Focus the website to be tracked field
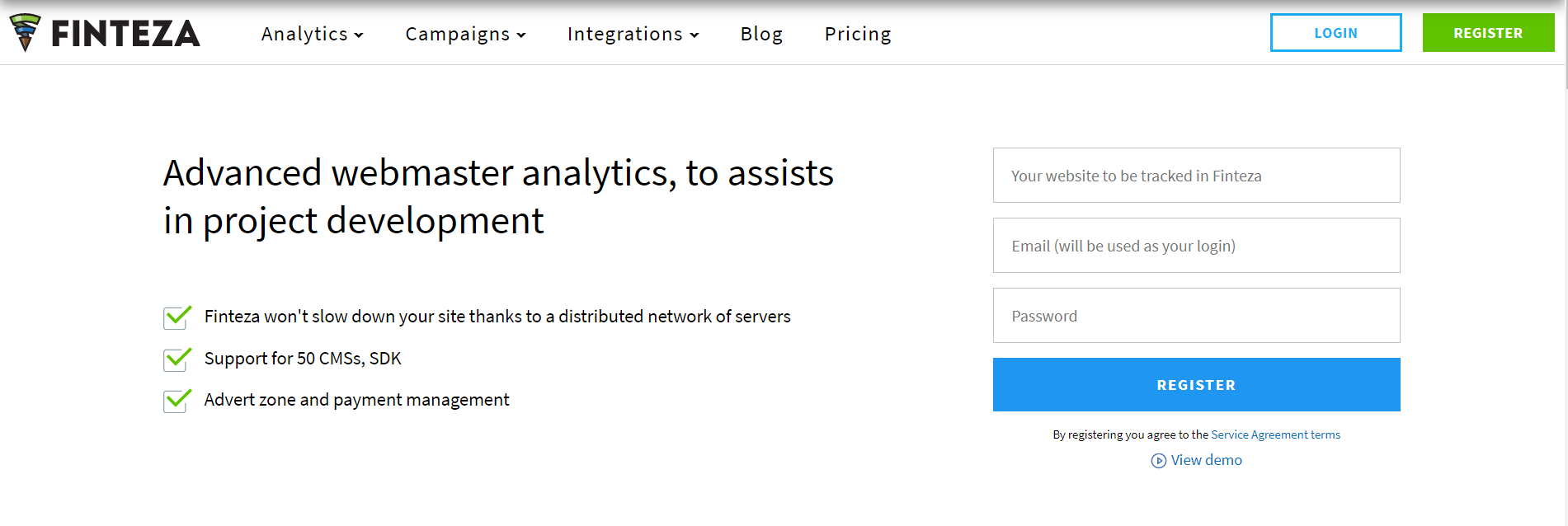Screen dimensions: 1568x526 pos(1196,176)
